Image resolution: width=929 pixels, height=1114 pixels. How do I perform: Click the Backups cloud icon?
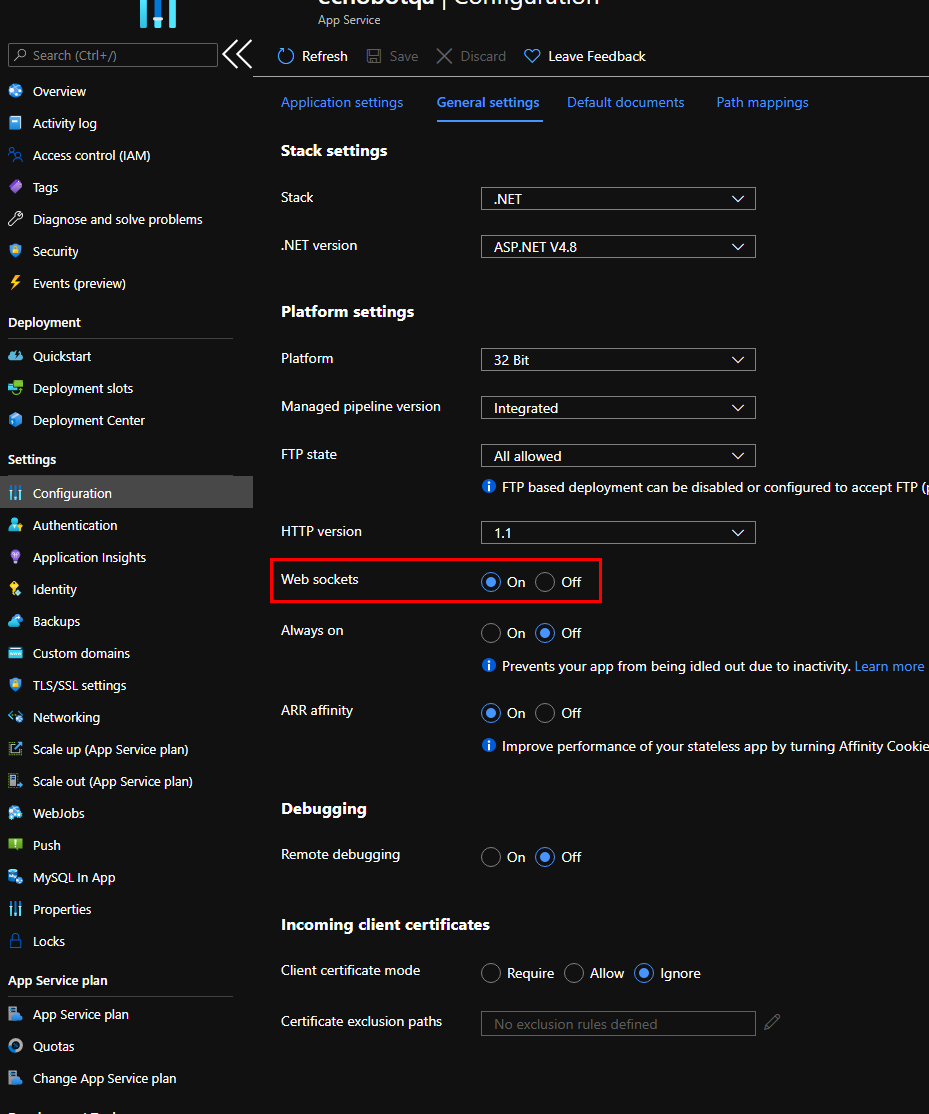(x=16, y=621)
